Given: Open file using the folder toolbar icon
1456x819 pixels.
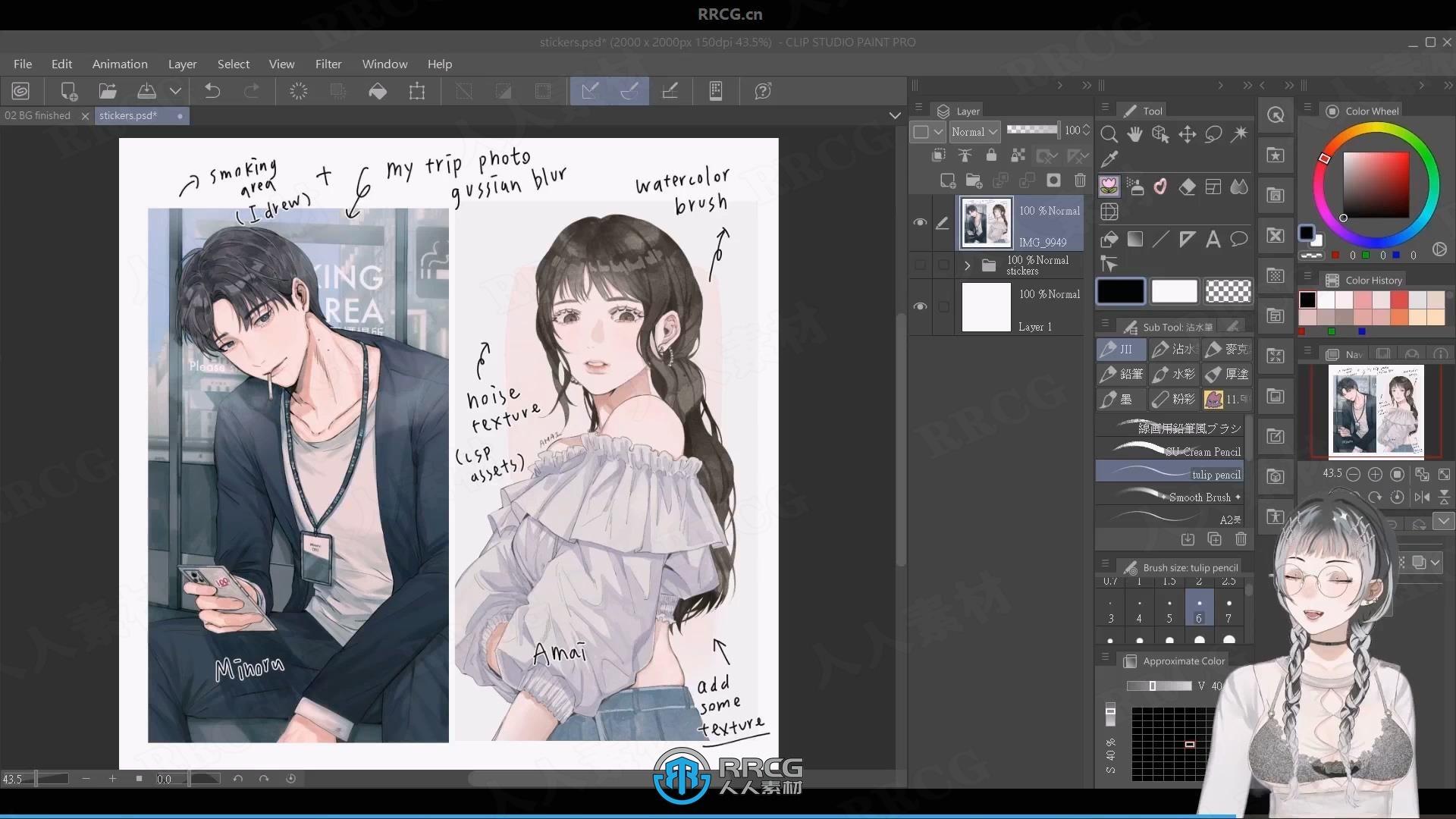Looking at the screenshot, I should tap(108, 91).
